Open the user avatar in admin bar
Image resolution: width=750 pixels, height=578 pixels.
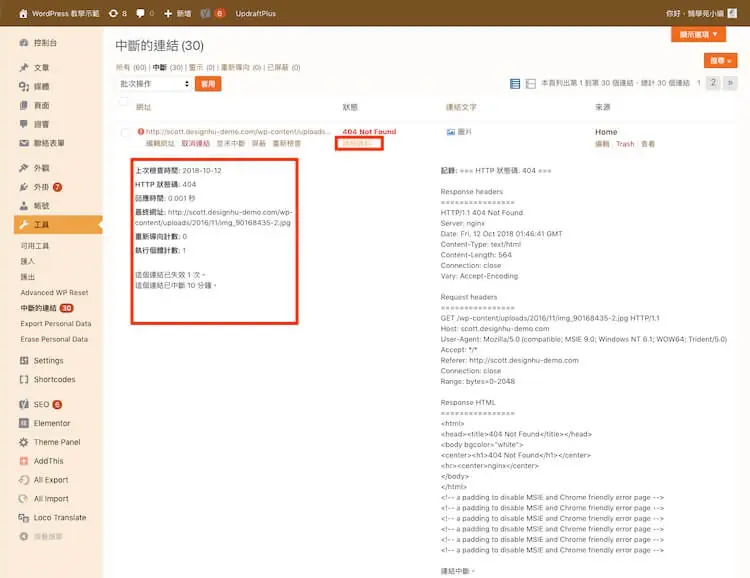tap(732, 13)
